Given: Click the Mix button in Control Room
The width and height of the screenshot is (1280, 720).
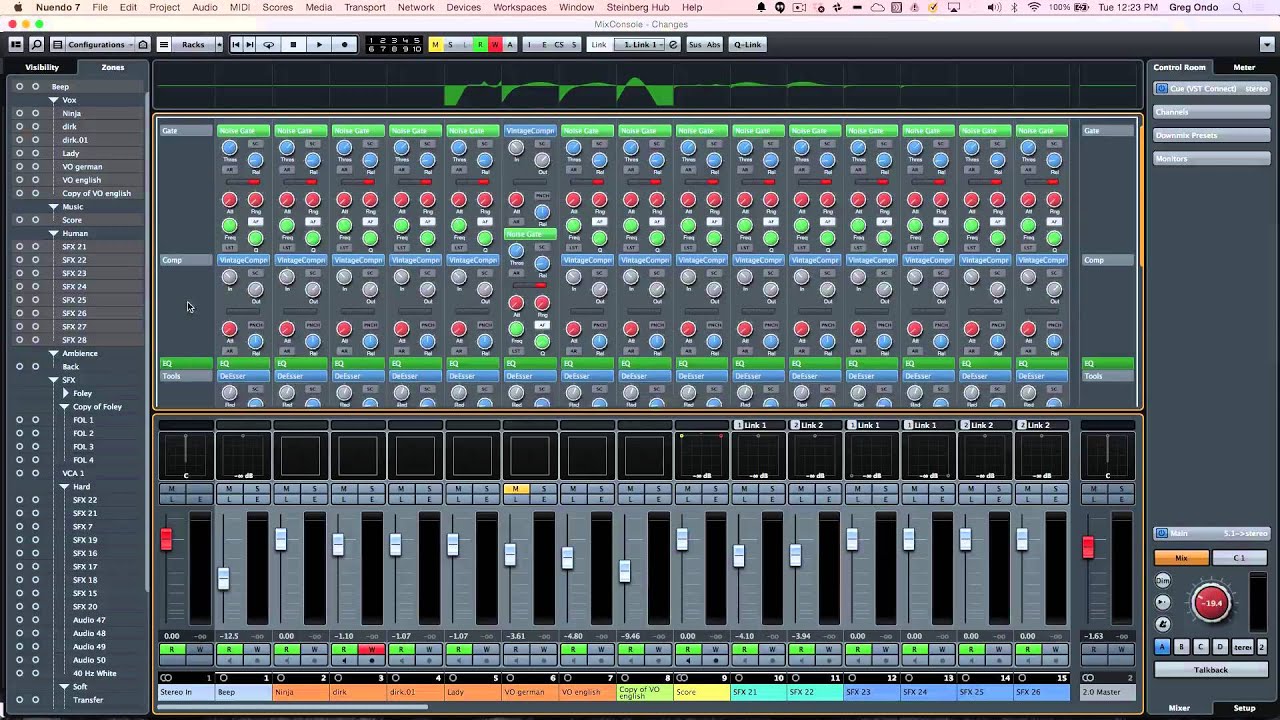Looking at the screenshot, I should click(x=1181, y=557).
